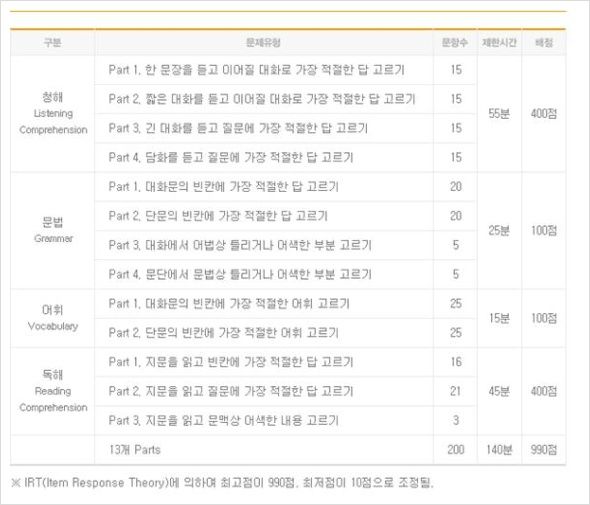The image size is (590, 505).
Task: Click the '400점' score for Reading section
Action: point(544,391)
